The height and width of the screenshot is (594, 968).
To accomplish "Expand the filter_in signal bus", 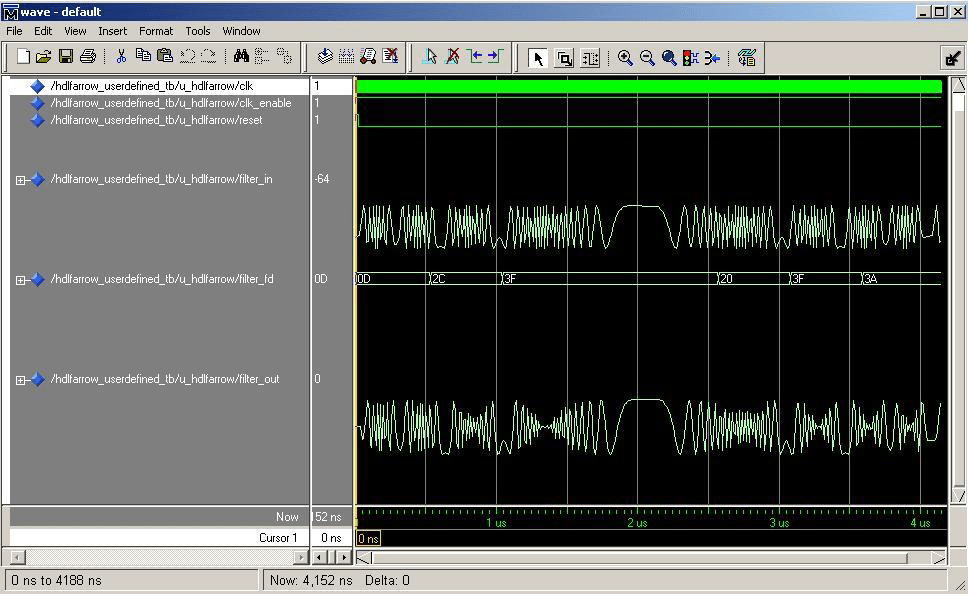I will 21,180.
